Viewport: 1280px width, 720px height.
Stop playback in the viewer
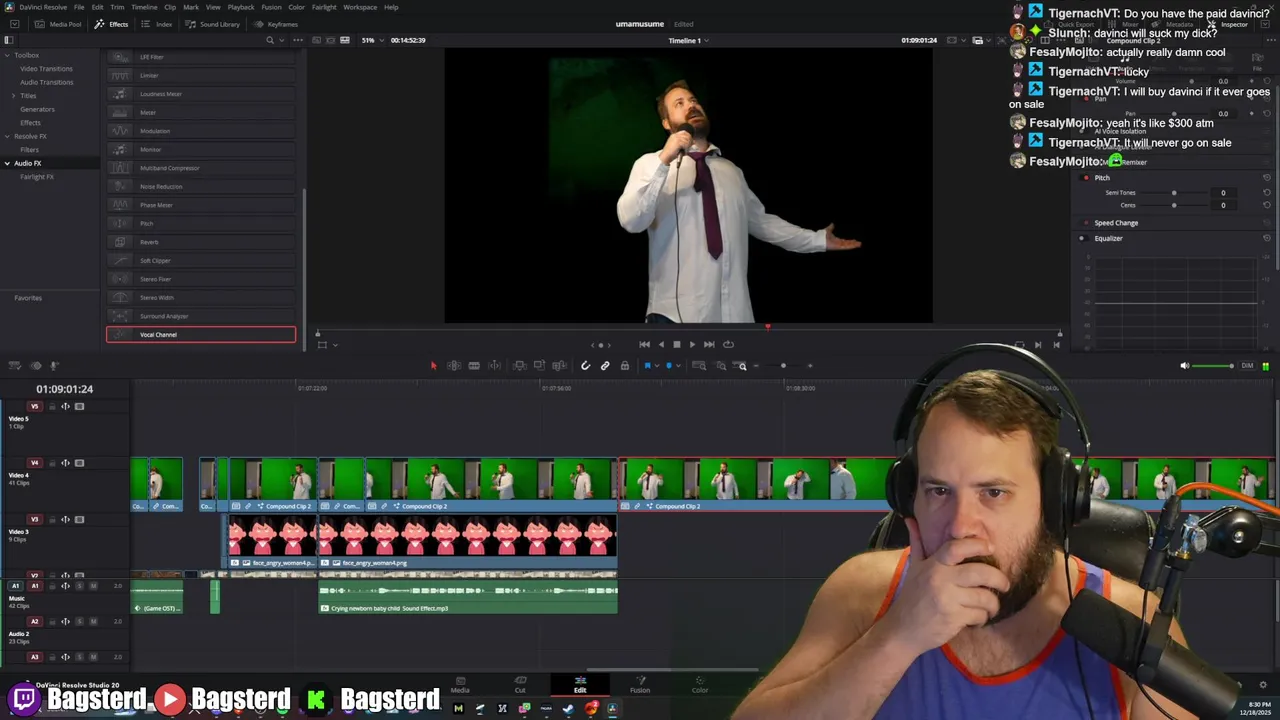pyautogui.click(x=676, y=344)
